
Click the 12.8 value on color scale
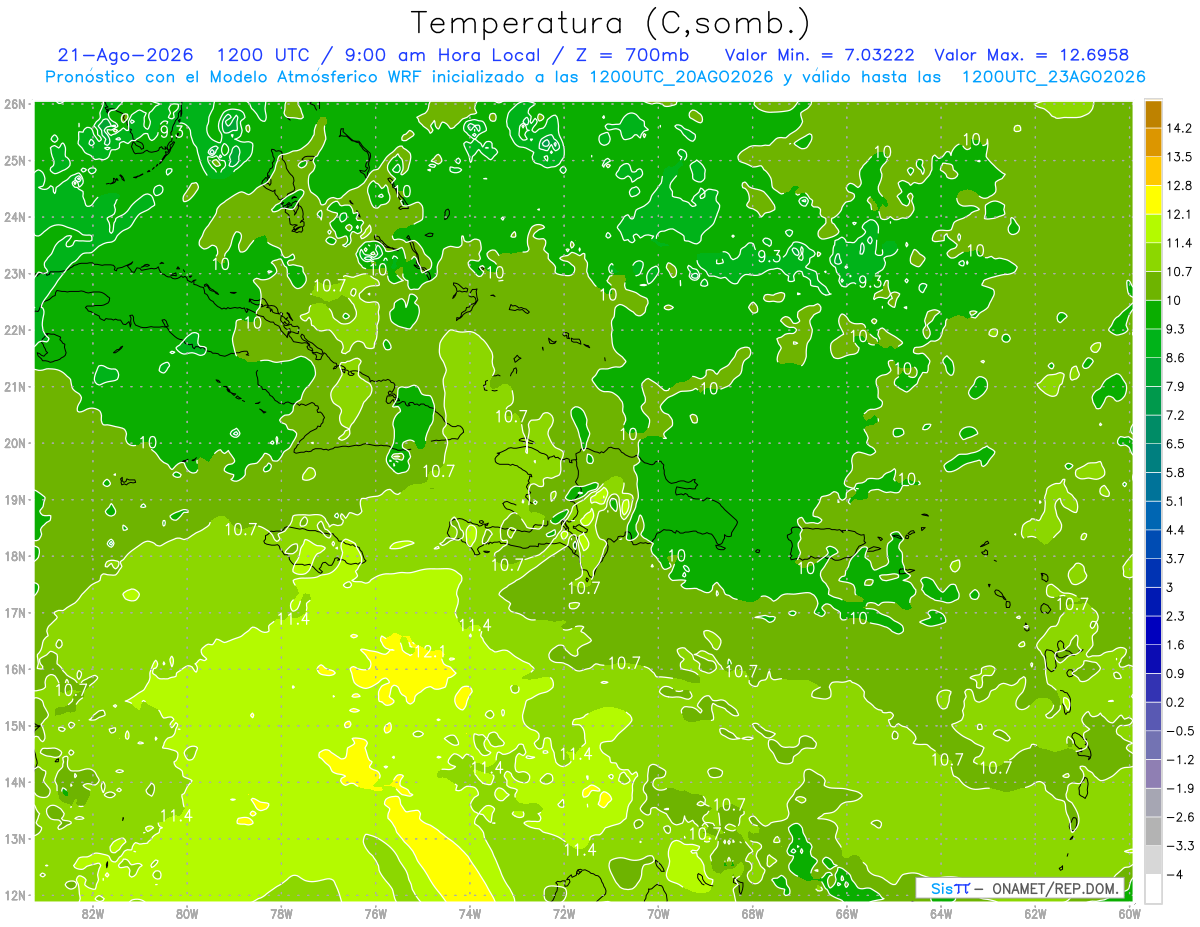[x=1179, y=186]
